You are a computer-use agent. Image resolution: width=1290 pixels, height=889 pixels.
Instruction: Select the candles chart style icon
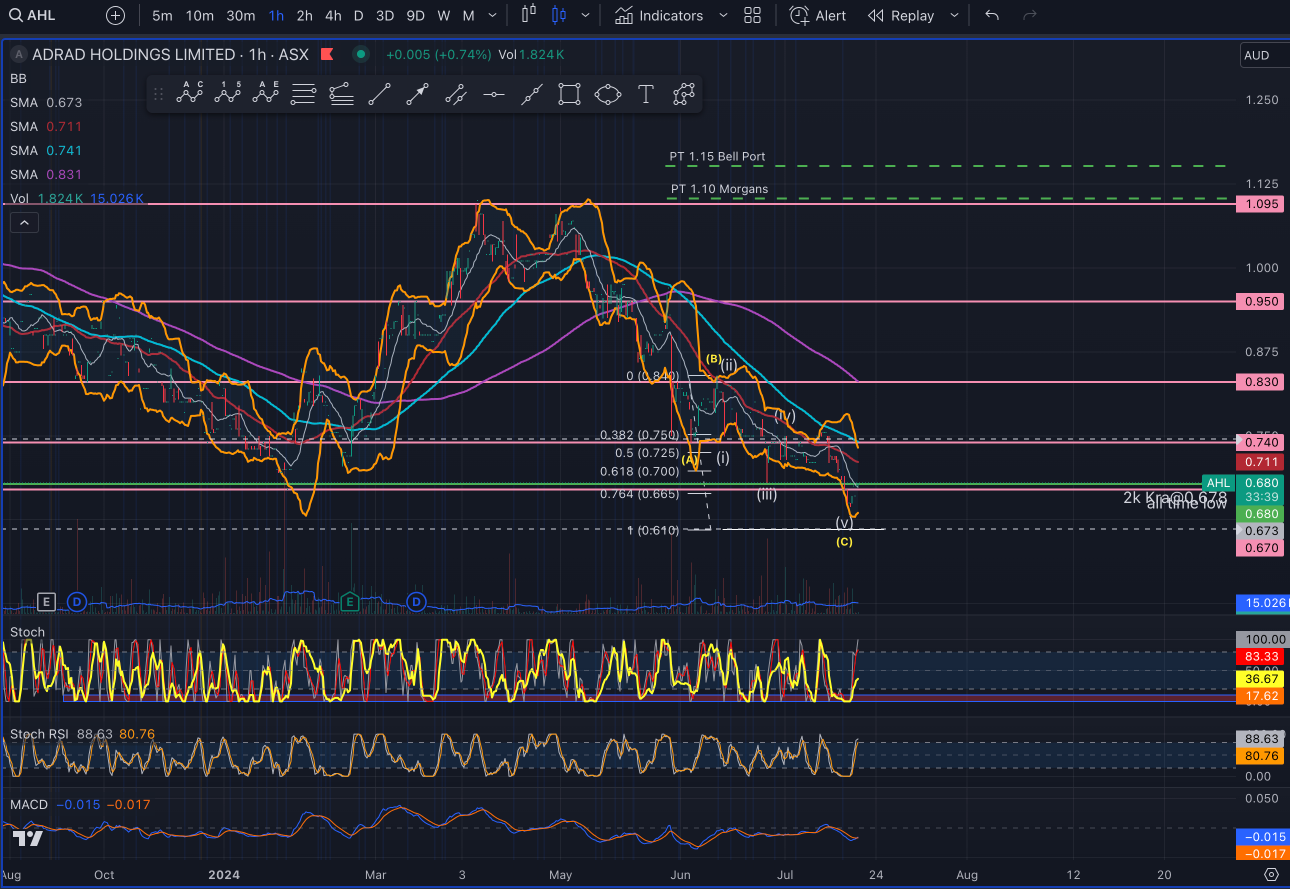[558, 15]
